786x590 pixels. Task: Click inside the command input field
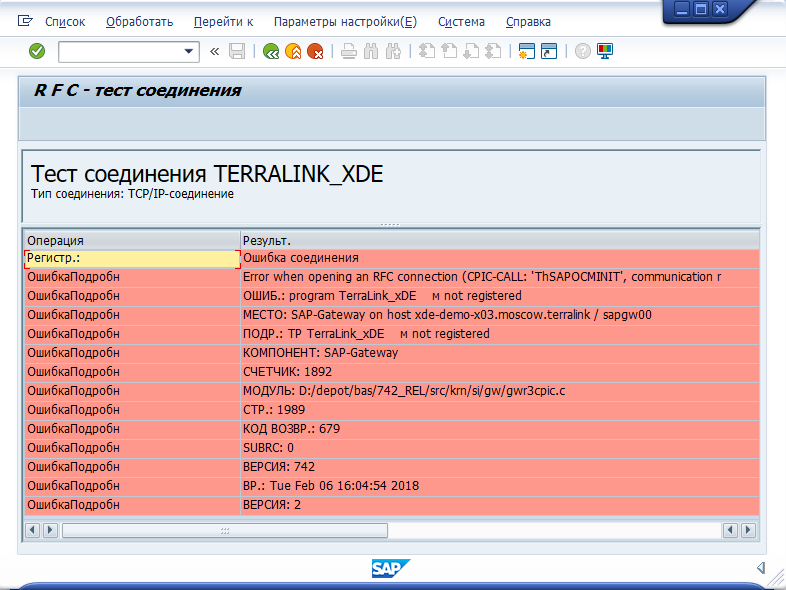pos(120,51)
